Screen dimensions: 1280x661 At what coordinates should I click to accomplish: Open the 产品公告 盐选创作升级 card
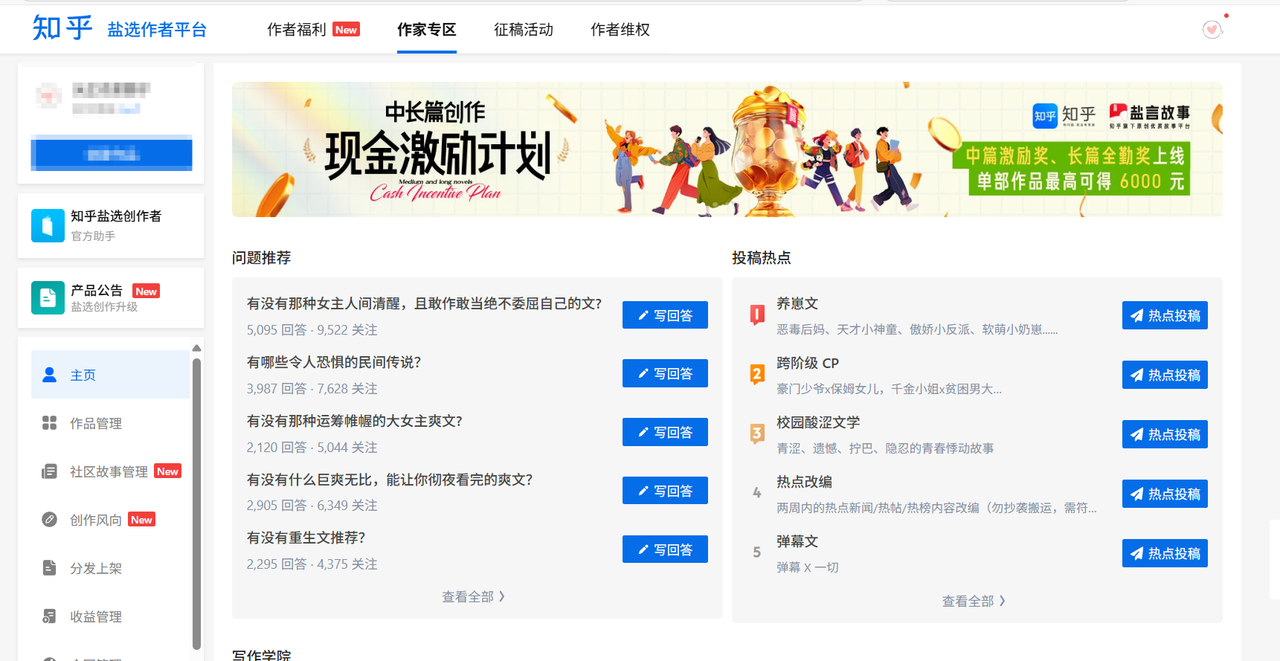pos(111,297)
